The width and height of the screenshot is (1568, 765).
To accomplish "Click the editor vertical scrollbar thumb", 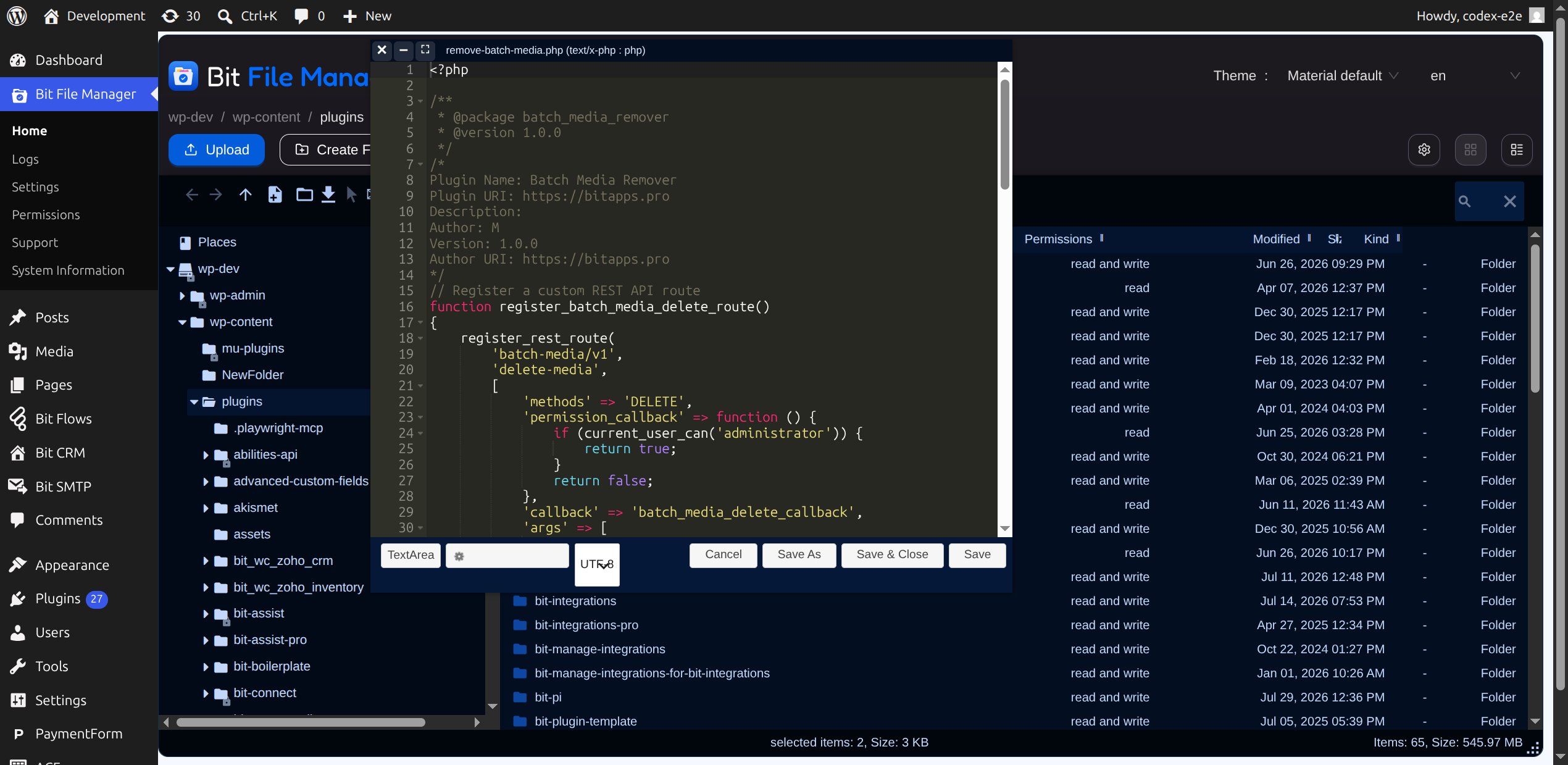I will point(1005,135).
